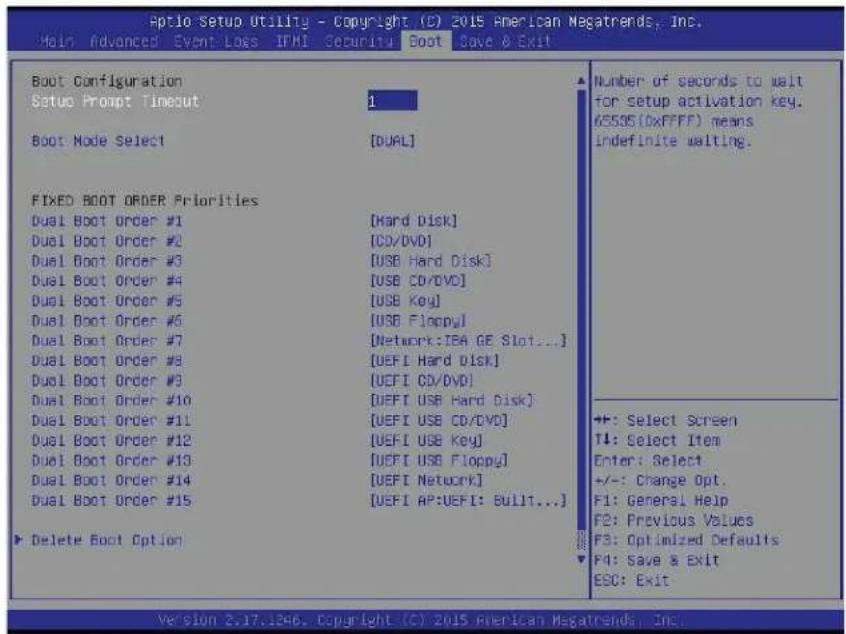
Task: Select the Security tab
Action: point(359,42)
